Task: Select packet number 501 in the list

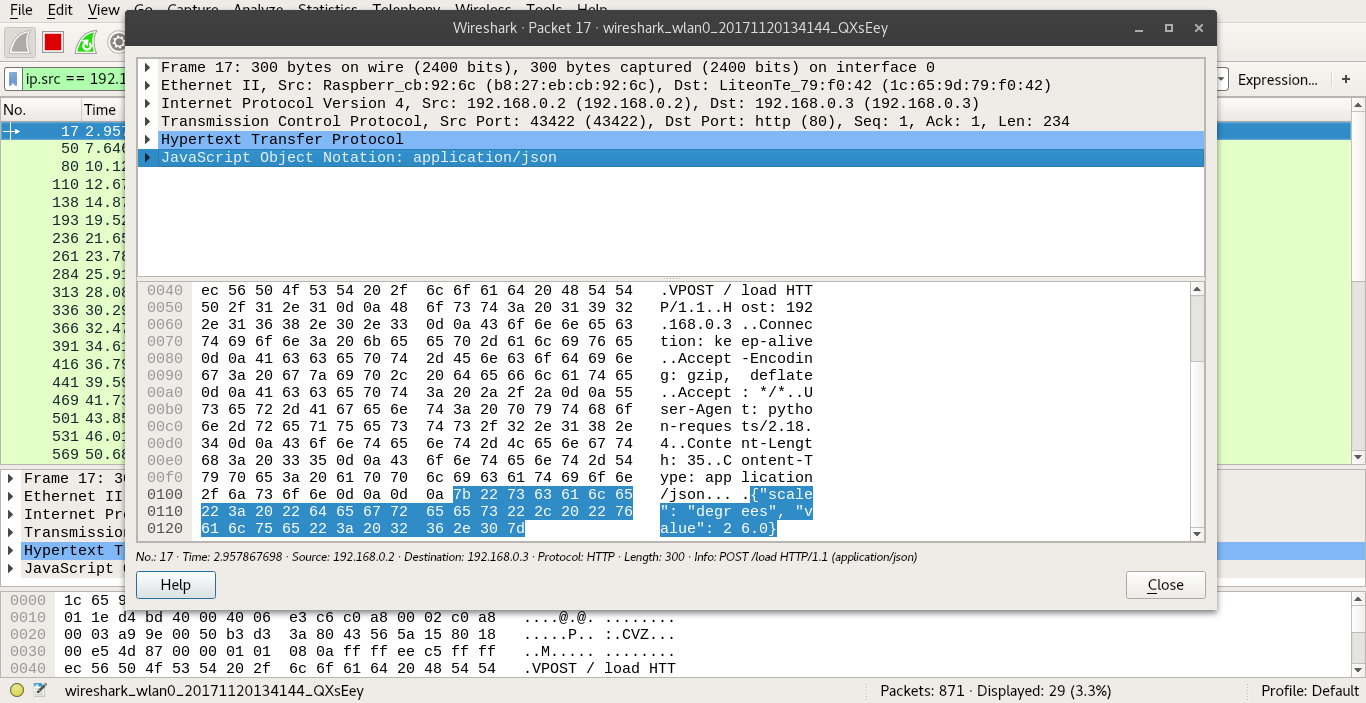Action: (64, 419)
